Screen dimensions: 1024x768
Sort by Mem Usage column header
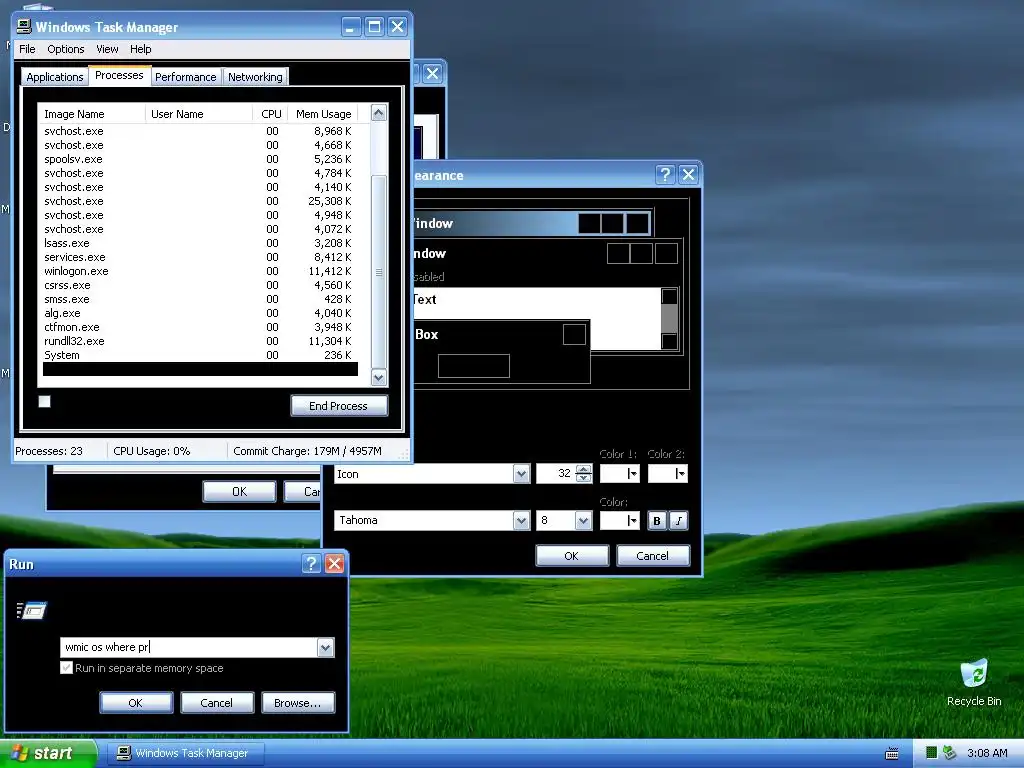point(323,114)
